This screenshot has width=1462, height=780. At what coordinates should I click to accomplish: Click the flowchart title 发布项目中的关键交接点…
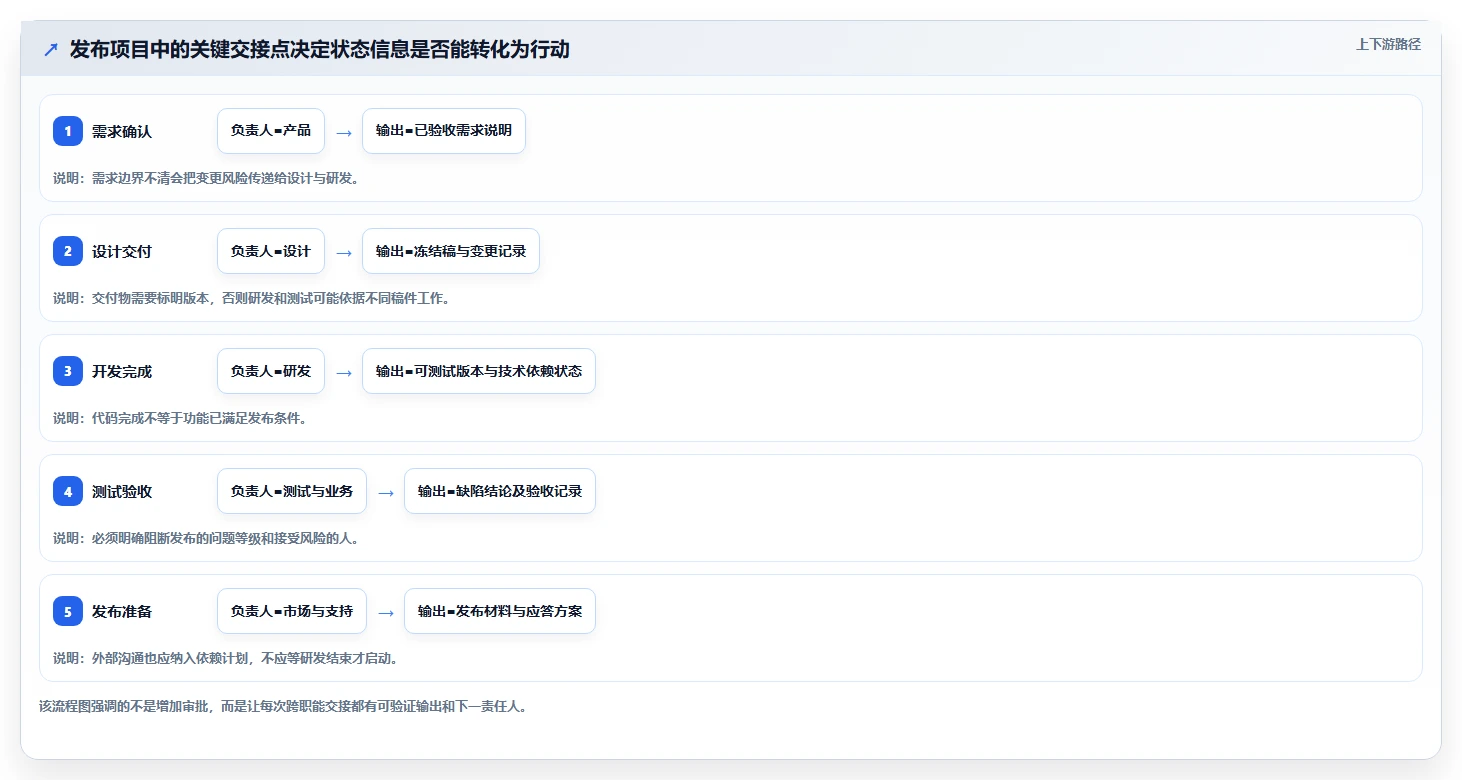(x=320, y=49)
